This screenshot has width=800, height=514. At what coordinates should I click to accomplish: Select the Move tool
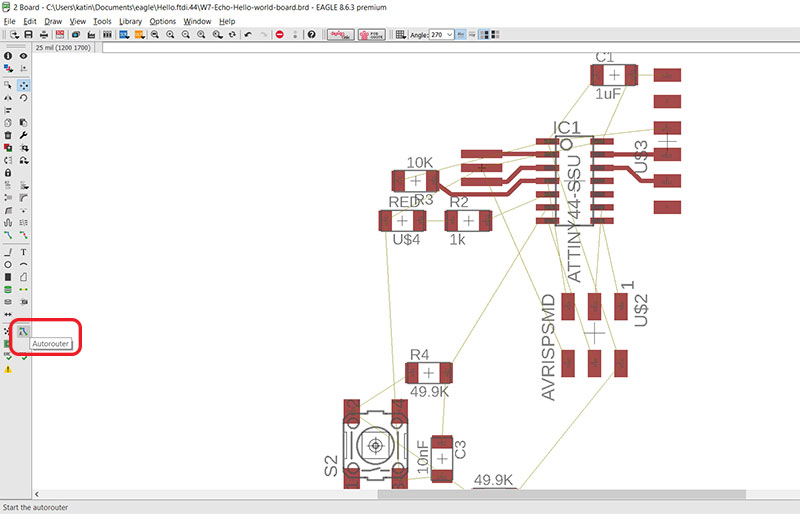23,85
